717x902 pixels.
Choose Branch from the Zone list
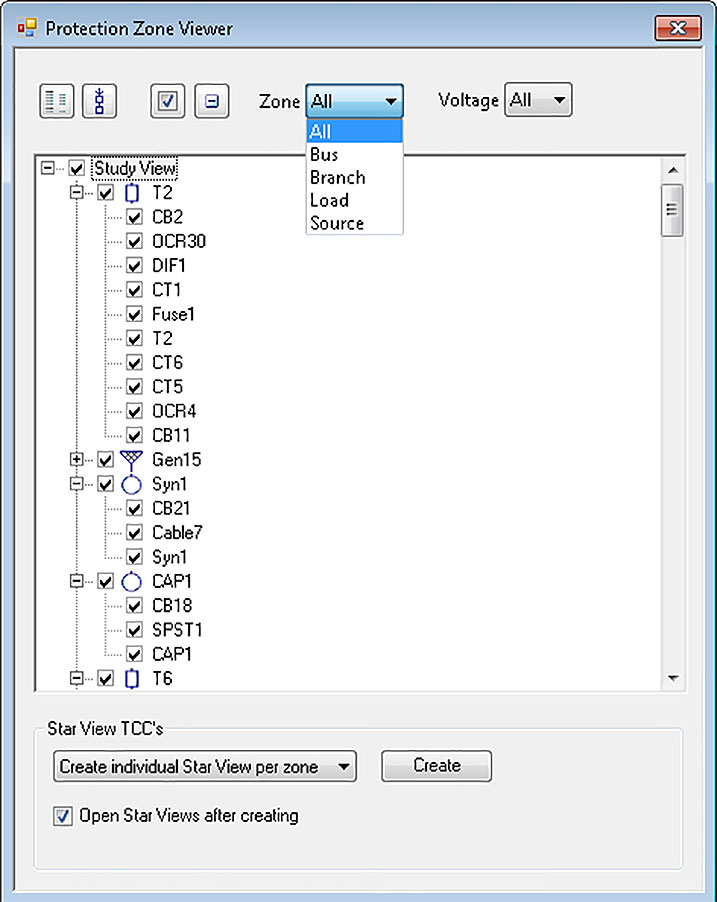(337, 177)
